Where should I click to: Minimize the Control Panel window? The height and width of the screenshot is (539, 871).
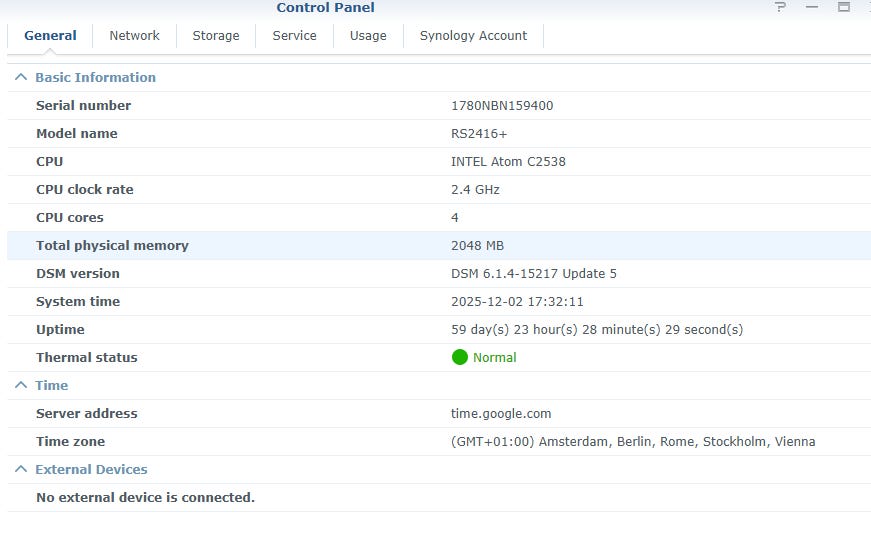click(812, 8)
